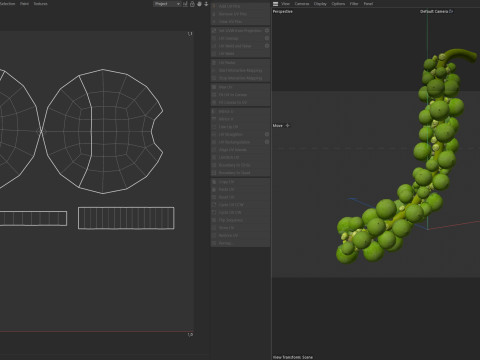
Task: Select the Line Up UV command
Action: point(240,127)
